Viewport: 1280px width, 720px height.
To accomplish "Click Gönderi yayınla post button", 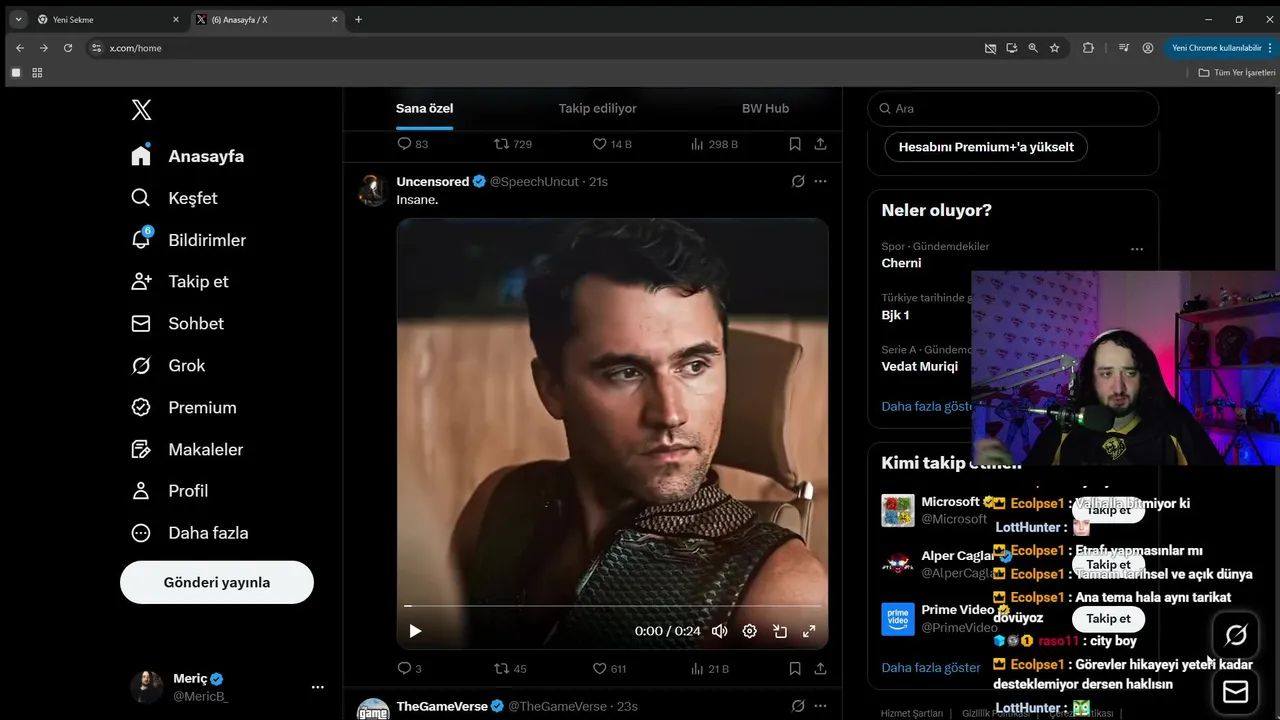I will 217,582.
